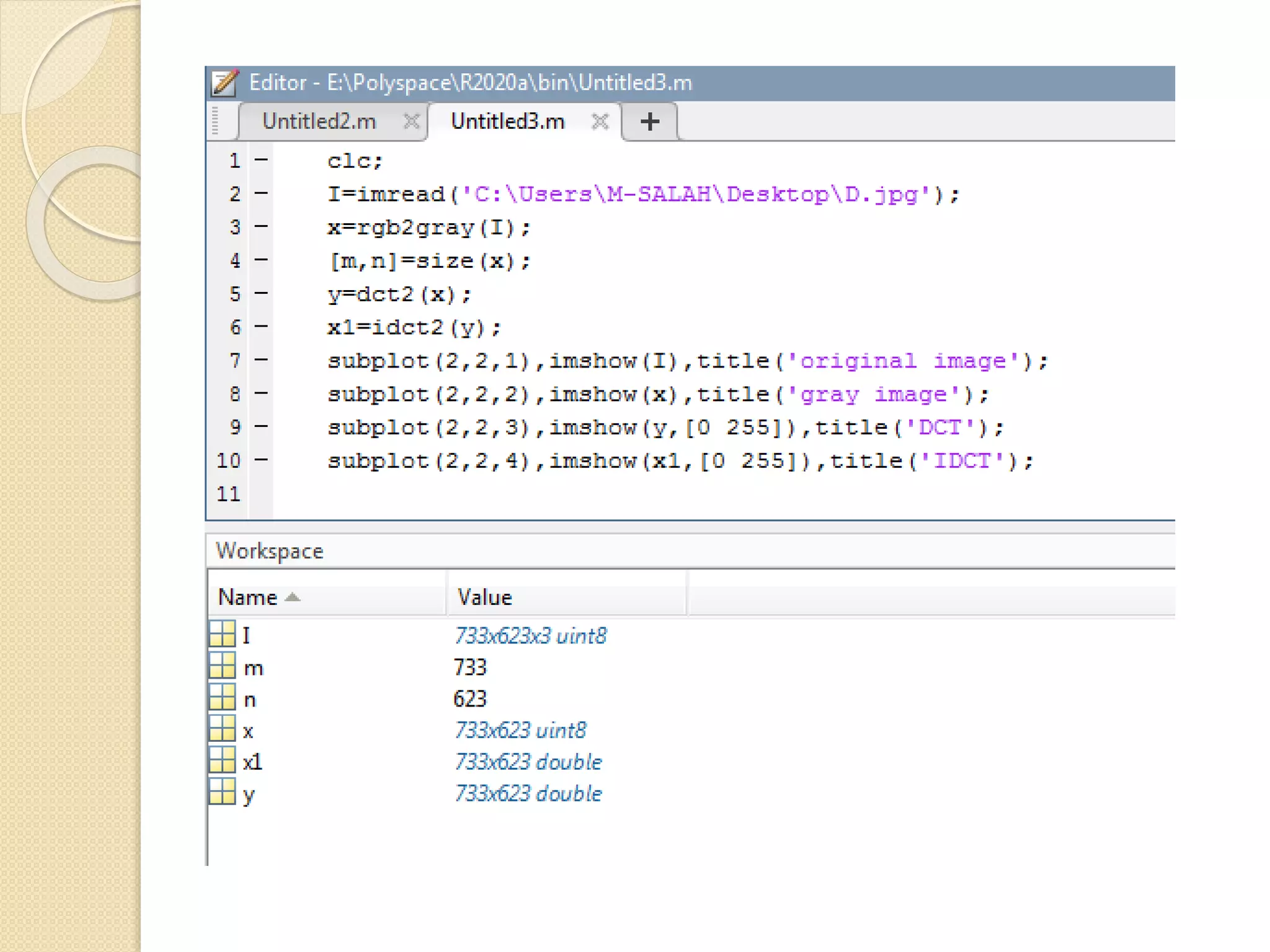Click variable icon next to I in Workspace
1270x952 pixels.
[x=222, y=635]
